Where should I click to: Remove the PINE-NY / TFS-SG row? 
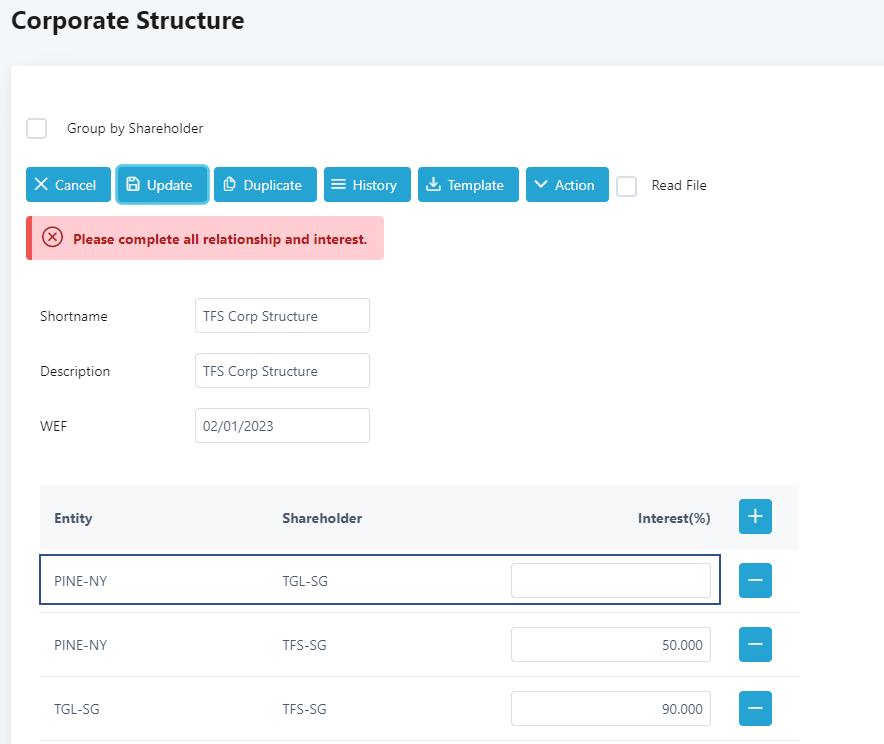(x=755, y=645)
